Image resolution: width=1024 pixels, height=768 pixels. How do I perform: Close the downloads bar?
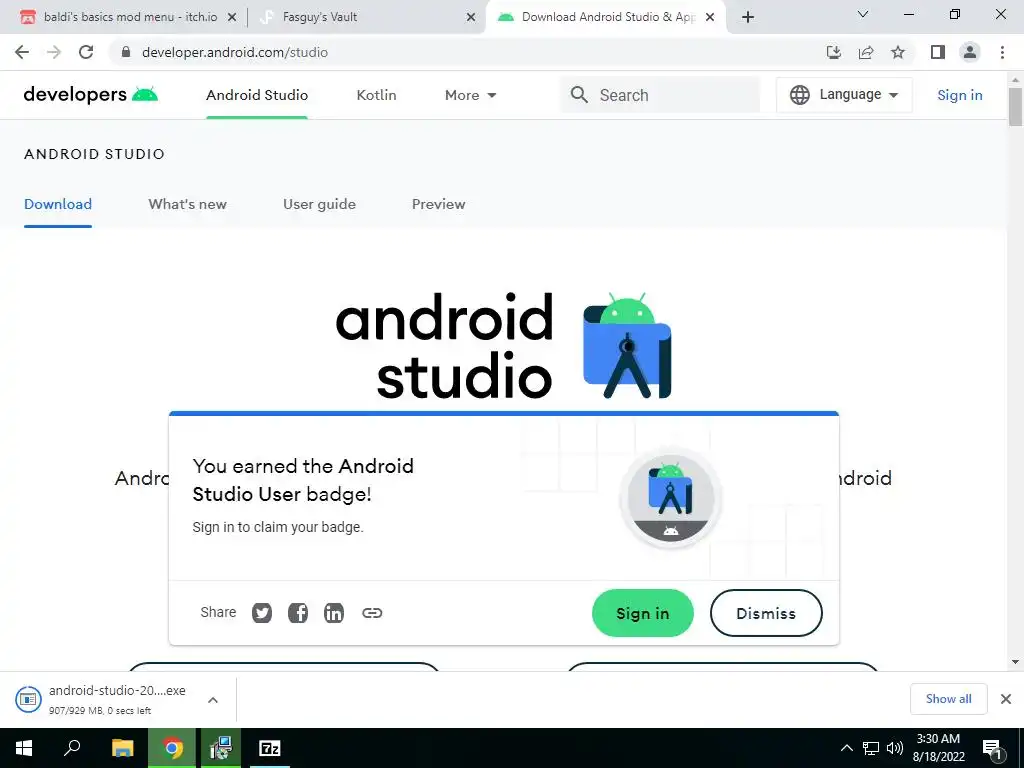1006,699
